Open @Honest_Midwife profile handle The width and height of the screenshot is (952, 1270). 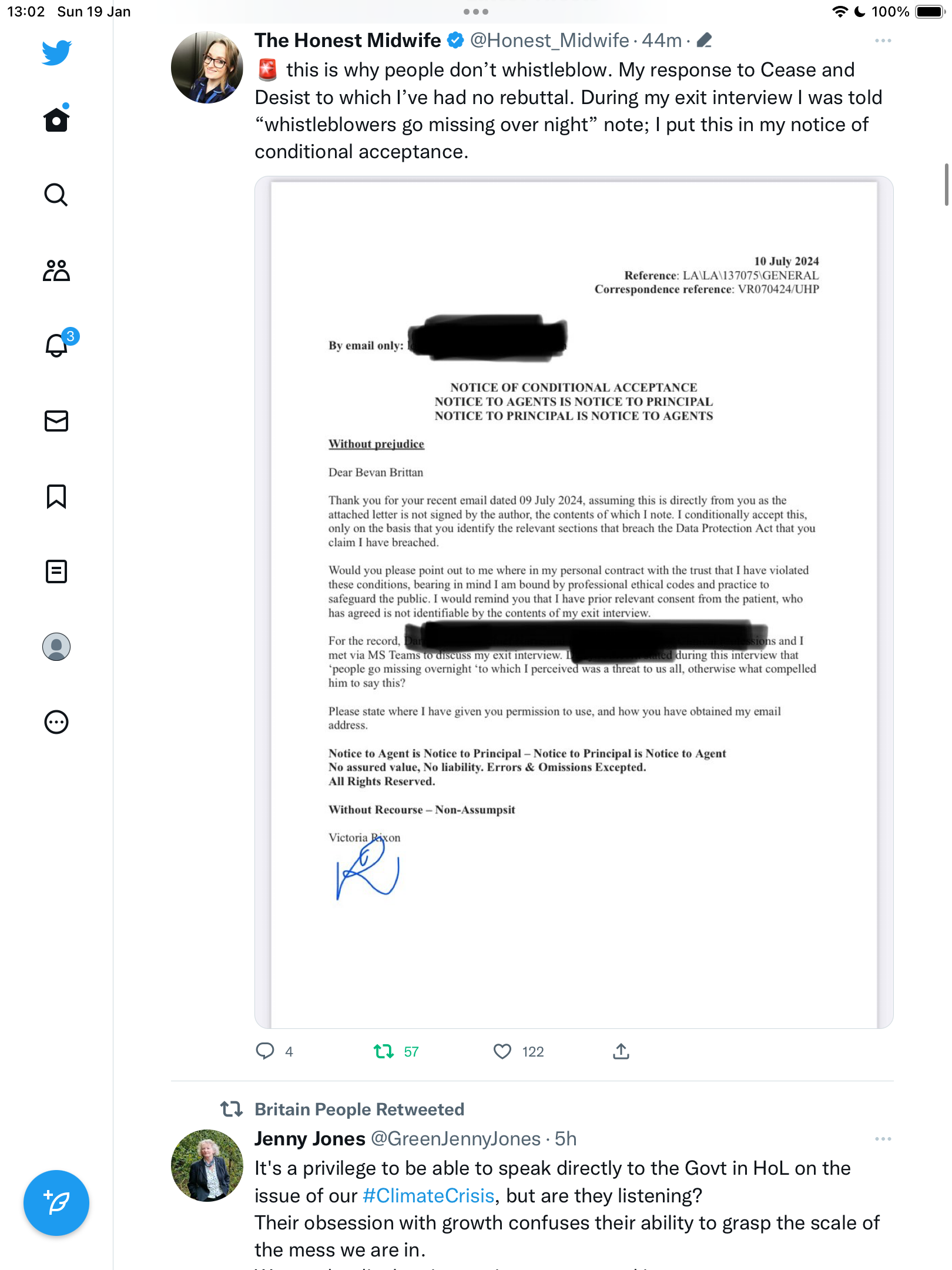coord(549,40)
